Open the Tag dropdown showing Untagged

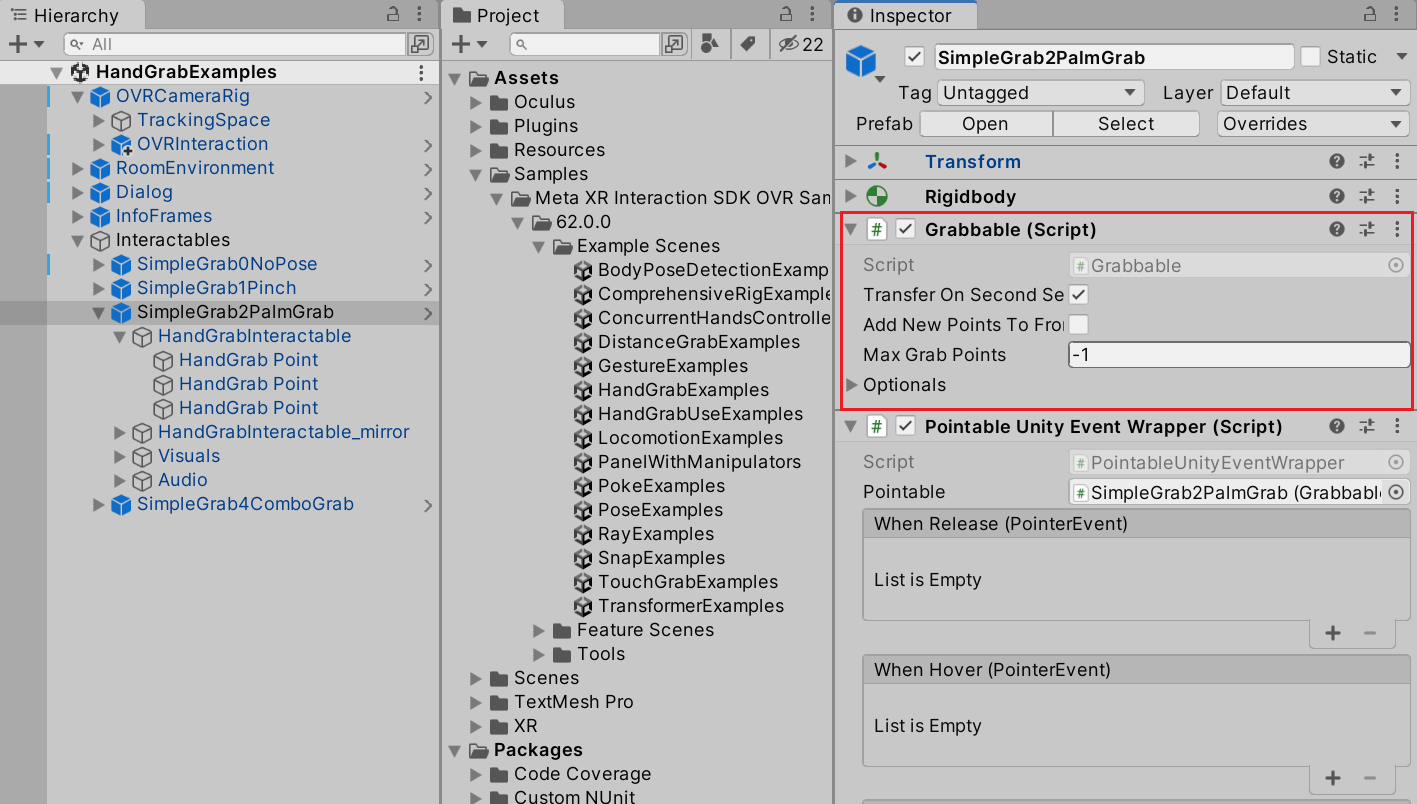pyautogui.click(x=1040, y=93)
